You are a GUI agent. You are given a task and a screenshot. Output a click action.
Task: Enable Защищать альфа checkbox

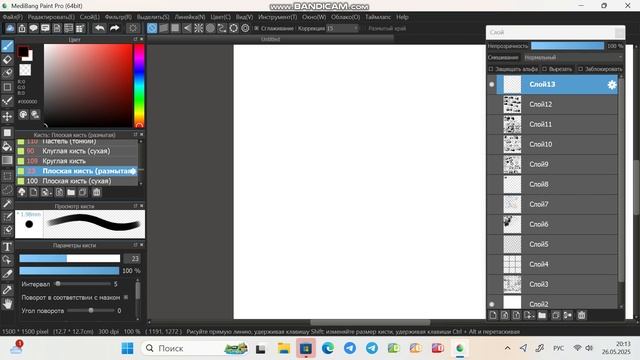[x=491, y=69]
